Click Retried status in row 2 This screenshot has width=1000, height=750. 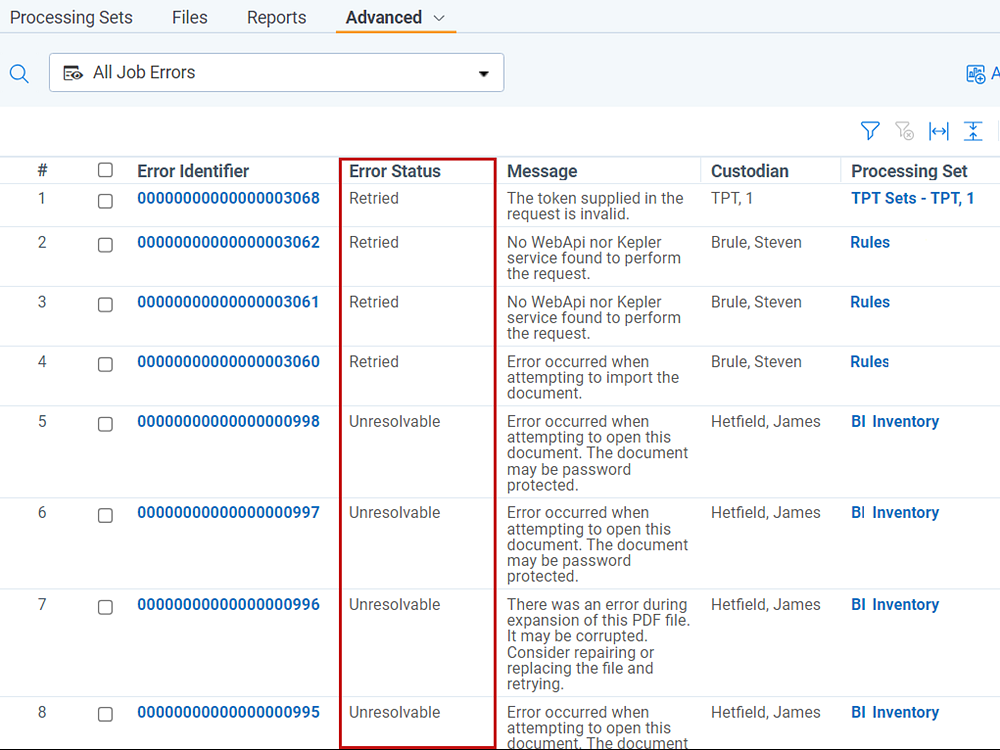[374, 242]
